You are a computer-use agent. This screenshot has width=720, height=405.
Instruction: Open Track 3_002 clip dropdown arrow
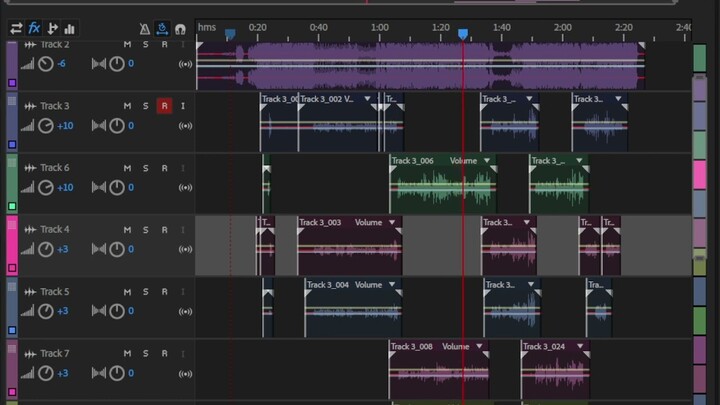pyautogui.click(x=367, y=99)
